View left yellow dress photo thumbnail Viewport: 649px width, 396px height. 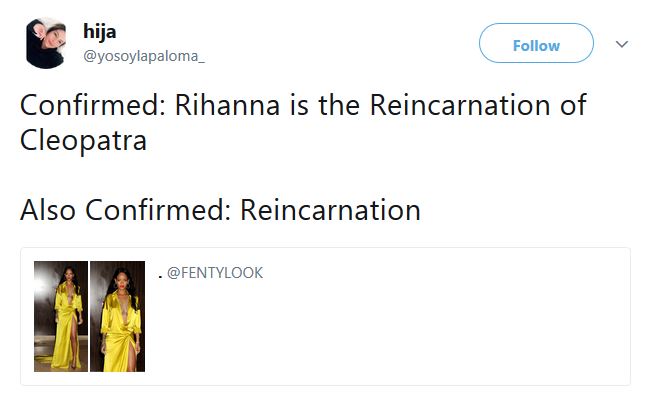[61, 316]
